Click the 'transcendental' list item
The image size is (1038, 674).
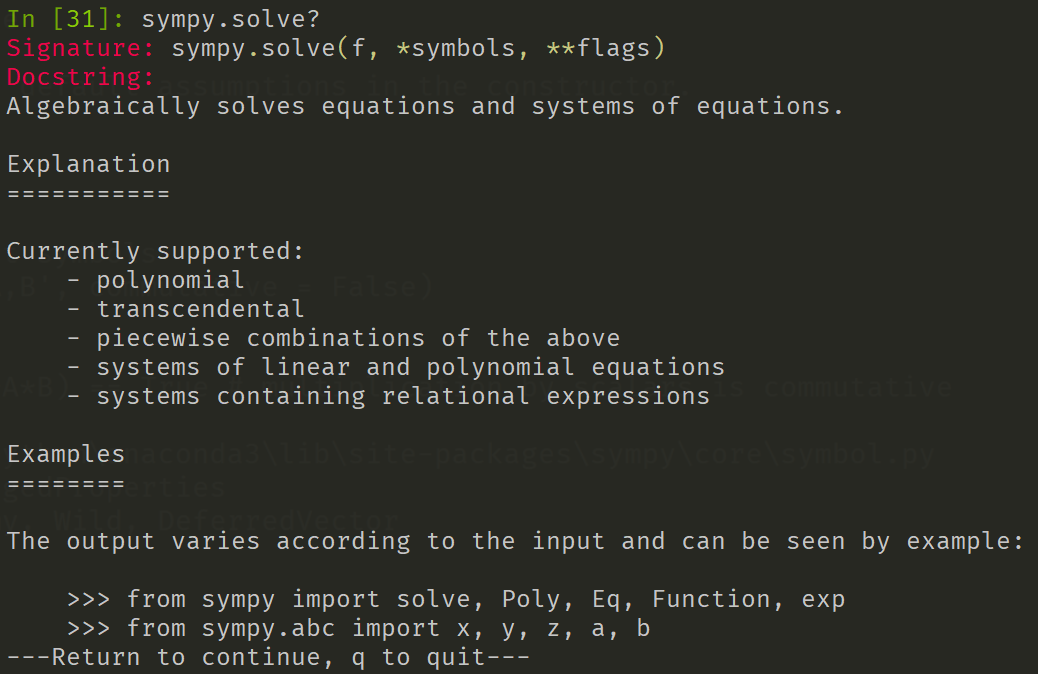(x=200, y=309)
